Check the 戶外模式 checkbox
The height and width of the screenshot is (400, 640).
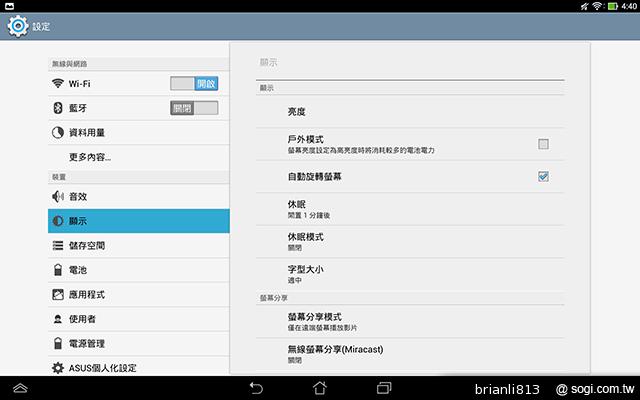pyautogui.click(x=543, y=144)
